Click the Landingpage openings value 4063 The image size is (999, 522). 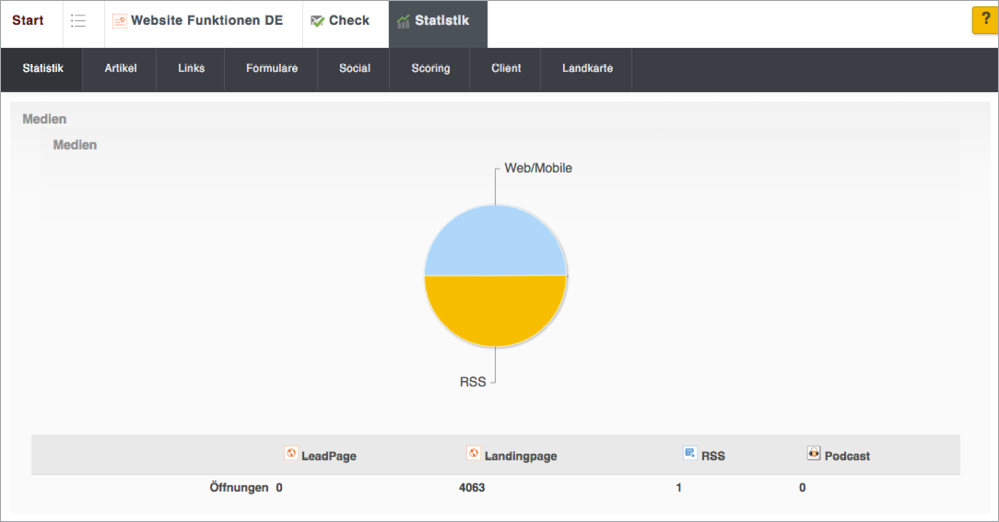point(471,488)
